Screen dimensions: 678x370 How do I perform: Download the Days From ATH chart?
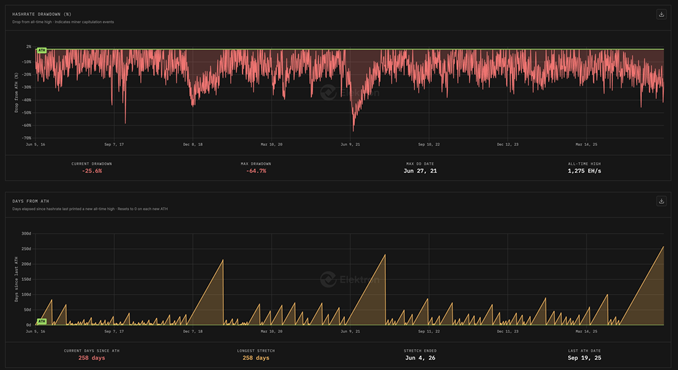coord(661,201)
